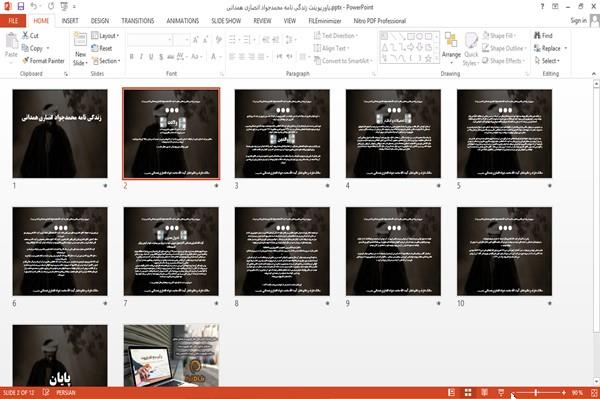Open the font size combo box
The image size is (600, 399).
pos(181,39)
